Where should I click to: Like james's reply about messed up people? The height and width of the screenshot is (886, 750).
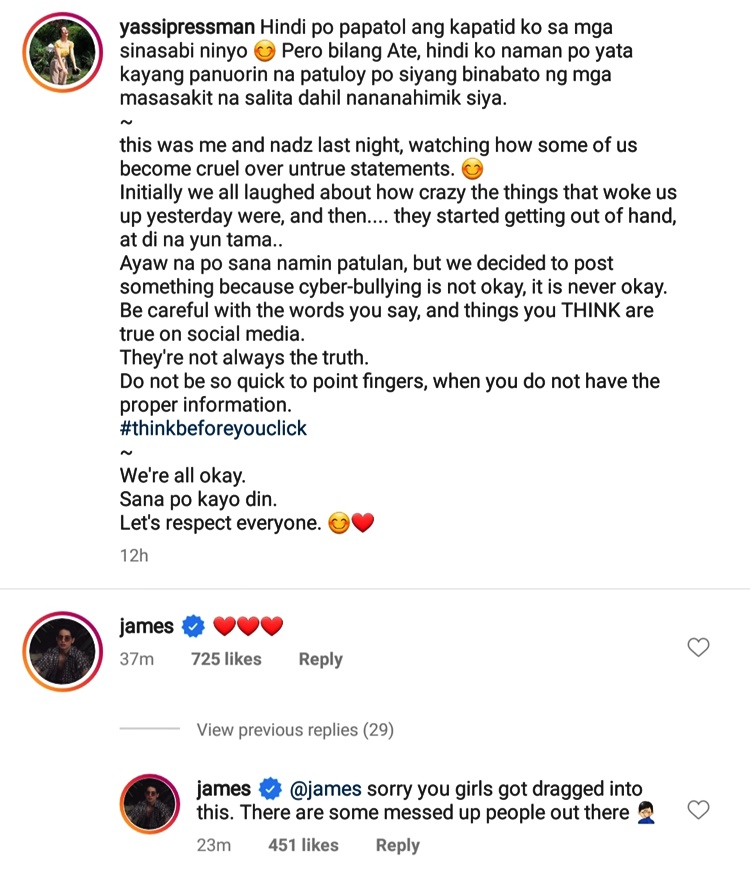click(699, 809)
